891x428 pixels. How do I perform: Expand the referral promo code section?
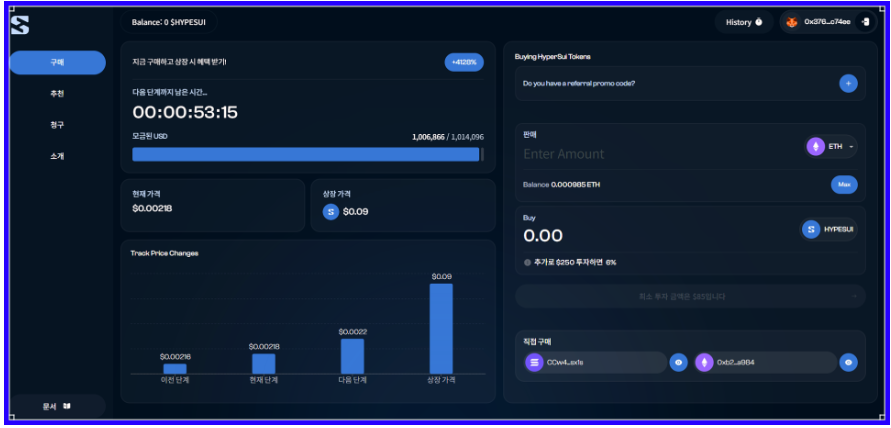680,84
